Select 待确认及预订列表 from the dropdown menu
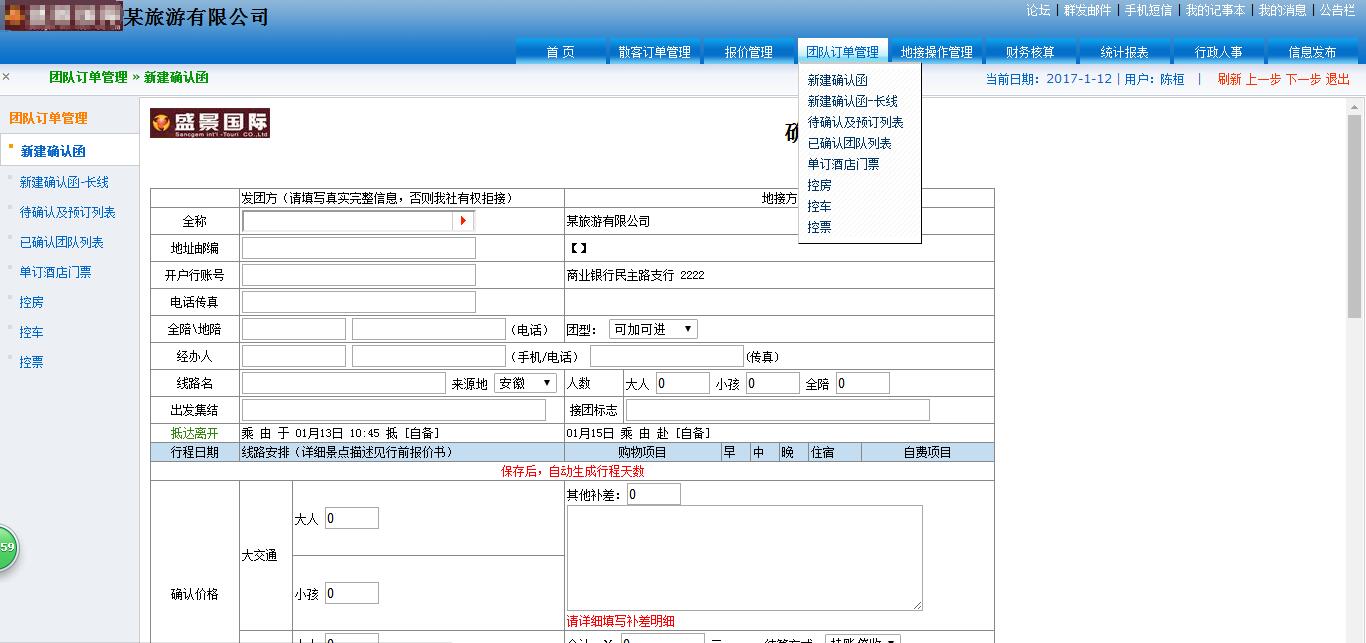 click(x=855, y=122)
